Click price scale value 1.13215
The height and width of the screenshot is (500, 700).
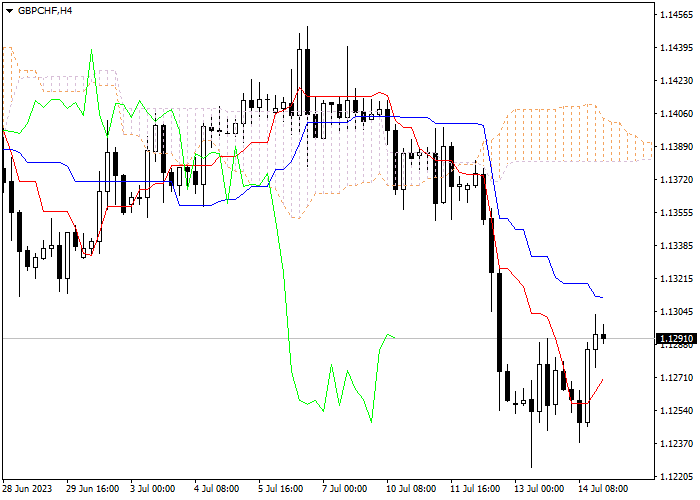click(x=676, y=279)
